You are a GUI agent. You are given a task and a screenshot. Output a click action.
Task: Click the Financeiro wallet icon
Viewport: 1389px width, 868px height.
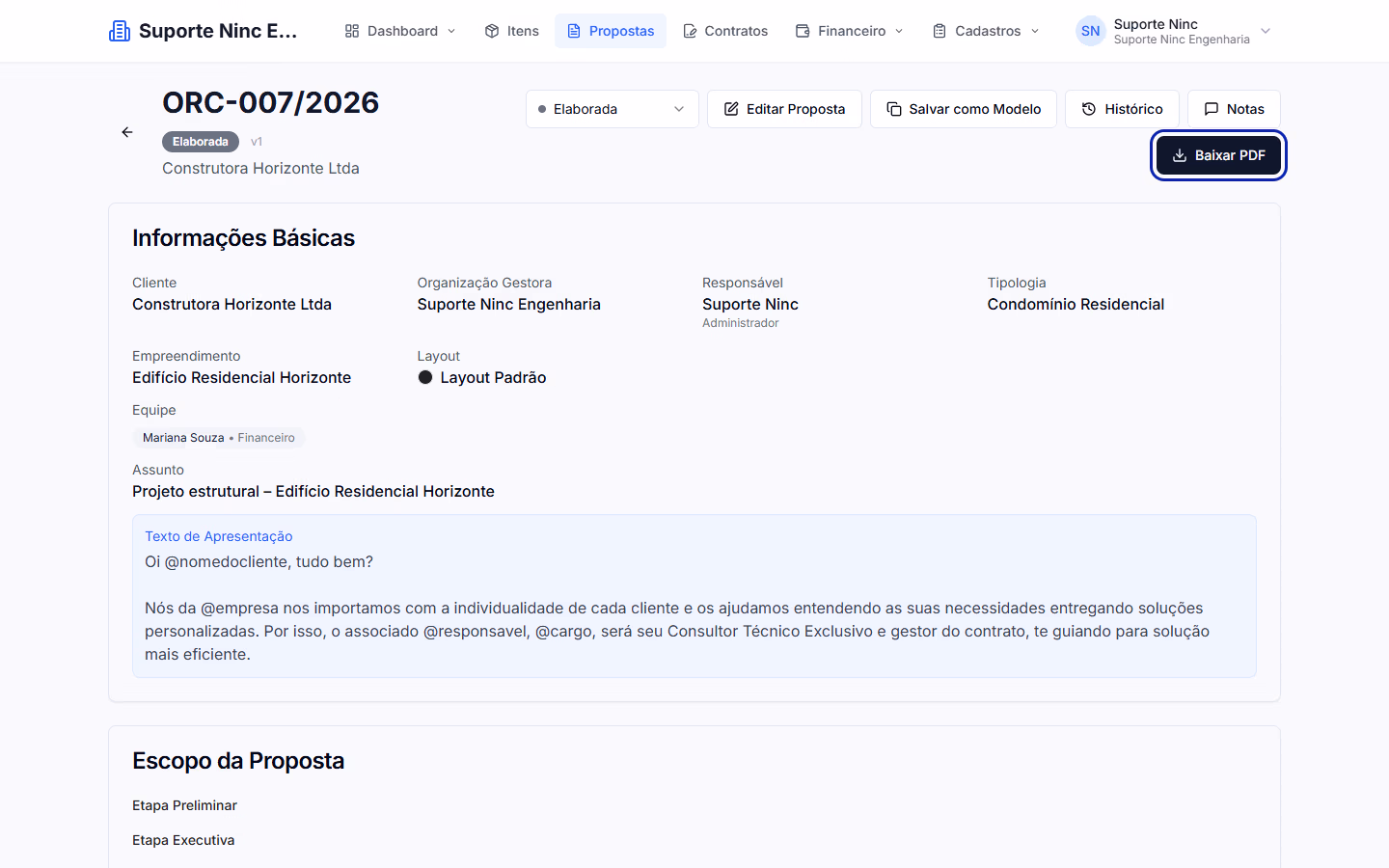coord(803,31)
